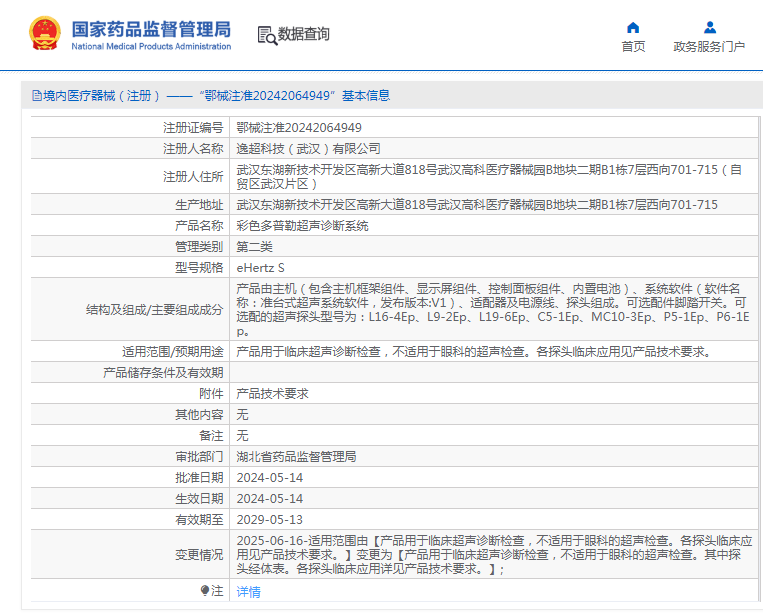Viewport: 763px width, 615px height.
Task: Click the 产品储存条件及有效期 label
Action: pos(163,373)
